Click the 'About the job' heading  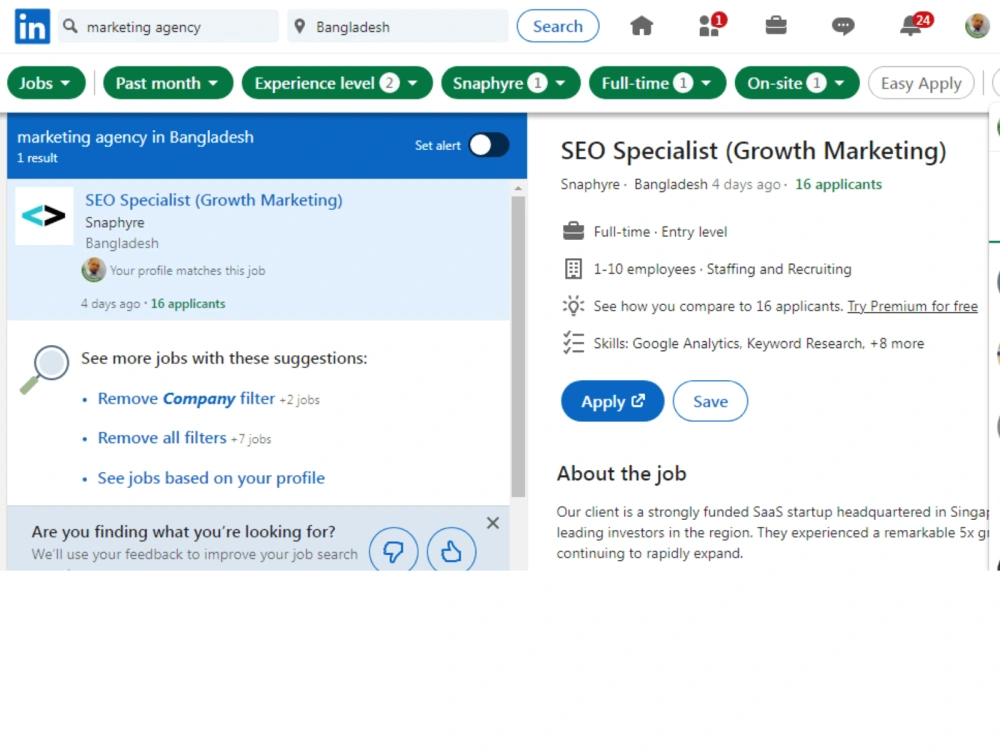[621, 473]
